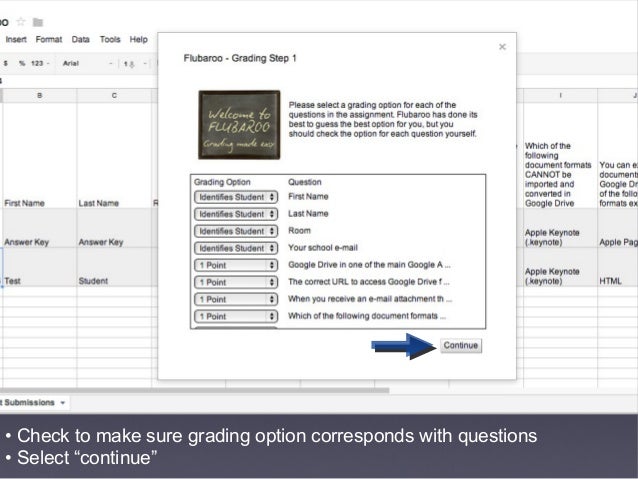Click the Answer Key cell under First Name
638x479 pixels.
(39, 228)
